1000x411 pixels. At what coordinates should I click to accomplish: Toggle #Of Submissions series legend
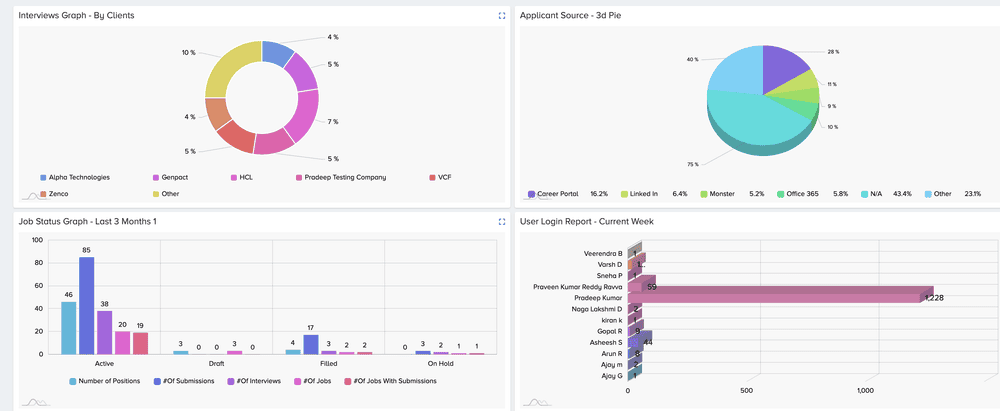(x=182, y=381)
